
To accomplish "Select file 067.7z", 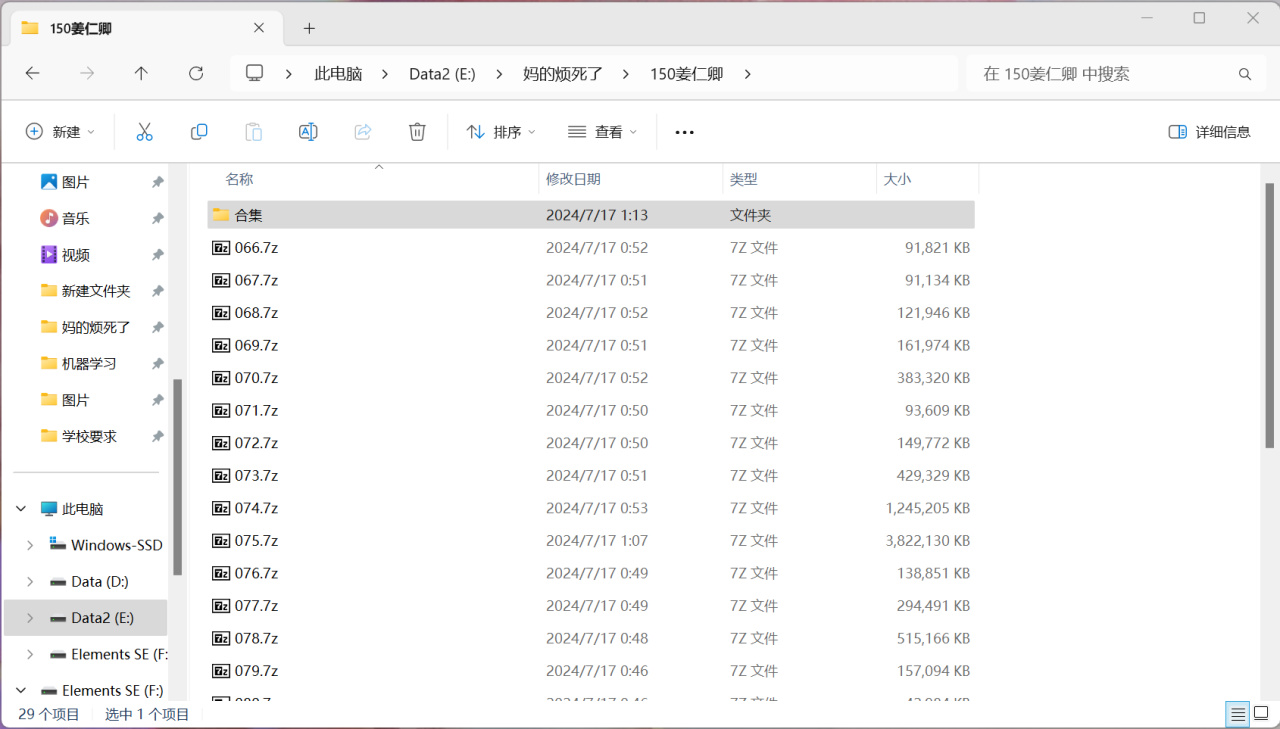I will click(591, 280).
